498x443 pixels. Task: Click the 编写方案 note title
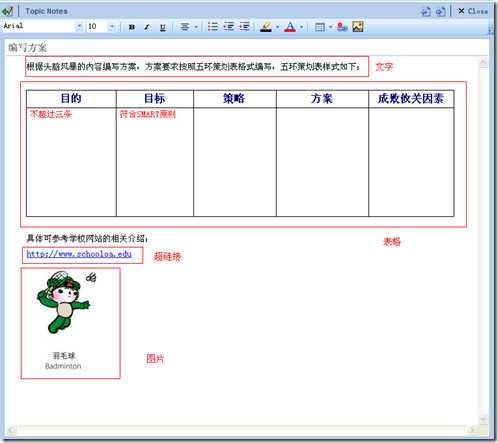tap(27, 48)
